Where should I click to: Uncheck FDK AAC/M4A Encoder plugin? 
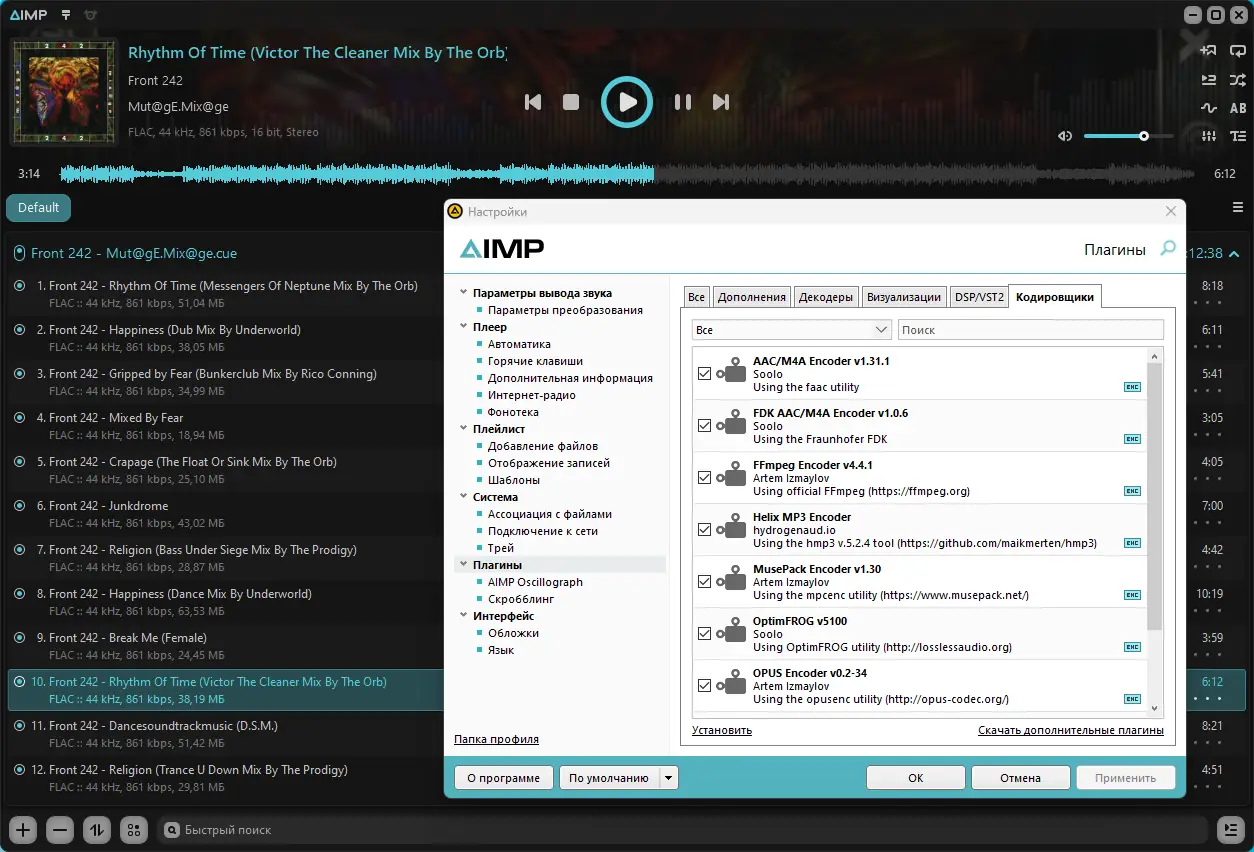point(704,425)
